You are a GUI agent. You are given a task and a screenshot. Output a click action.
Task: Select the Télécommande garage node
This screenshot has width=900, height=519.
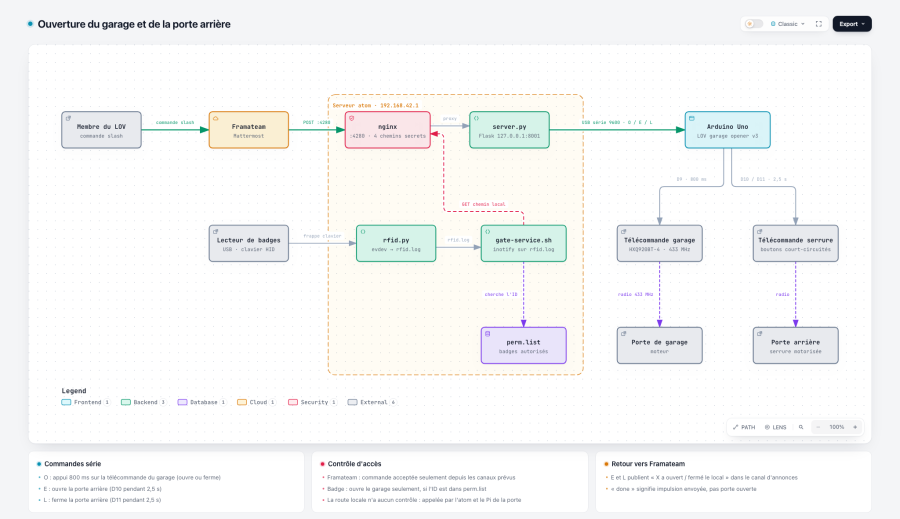(x=660, y=243)
